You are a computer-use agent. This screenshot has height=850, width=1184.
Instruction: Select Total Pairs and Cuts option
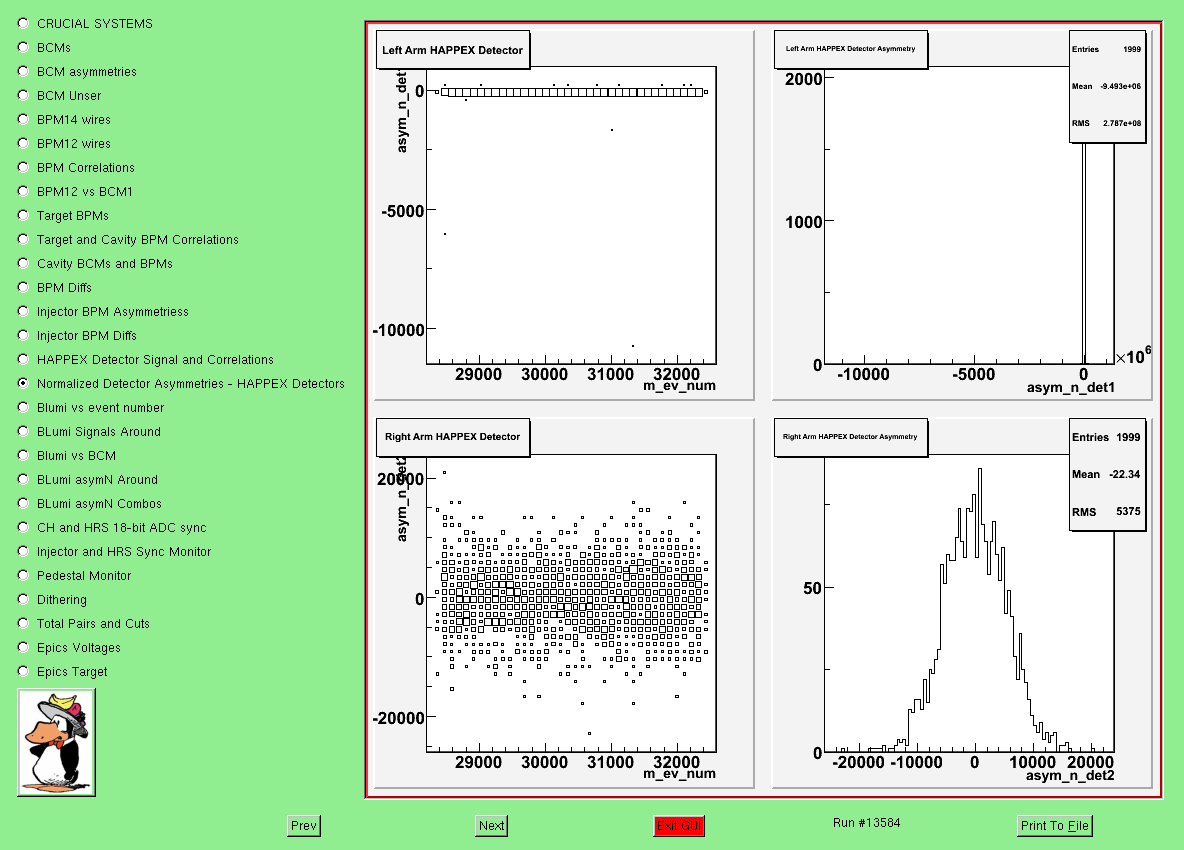(x=23, y=624)
